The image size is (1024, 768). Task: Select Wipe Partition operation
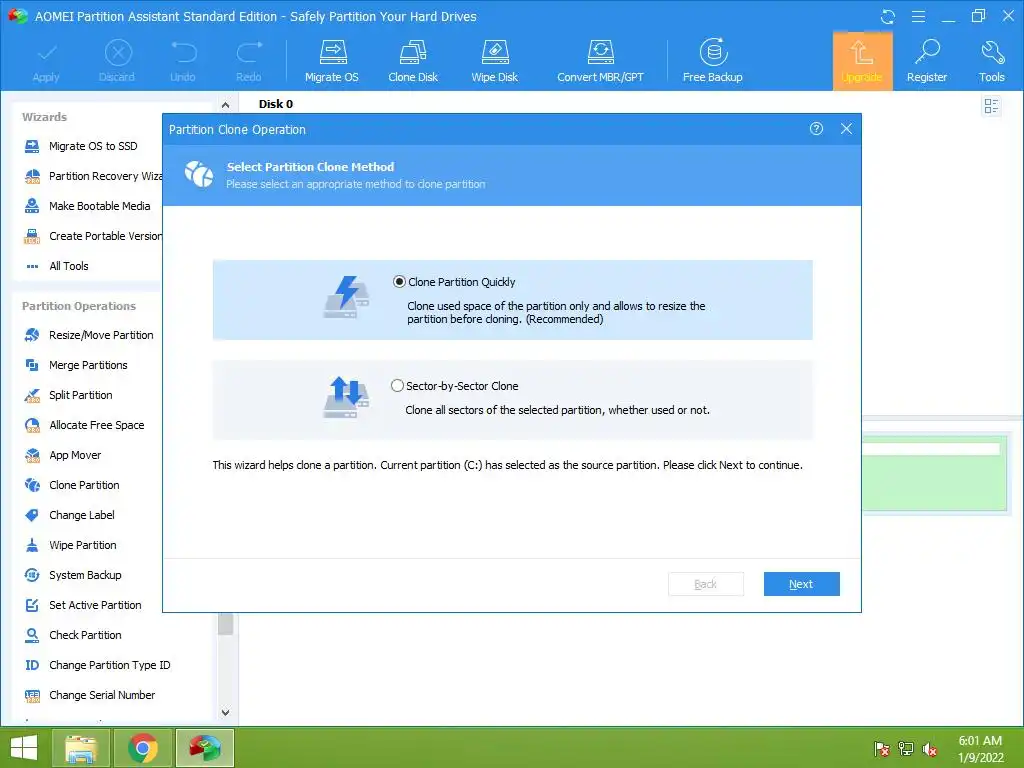pos(71,545)
